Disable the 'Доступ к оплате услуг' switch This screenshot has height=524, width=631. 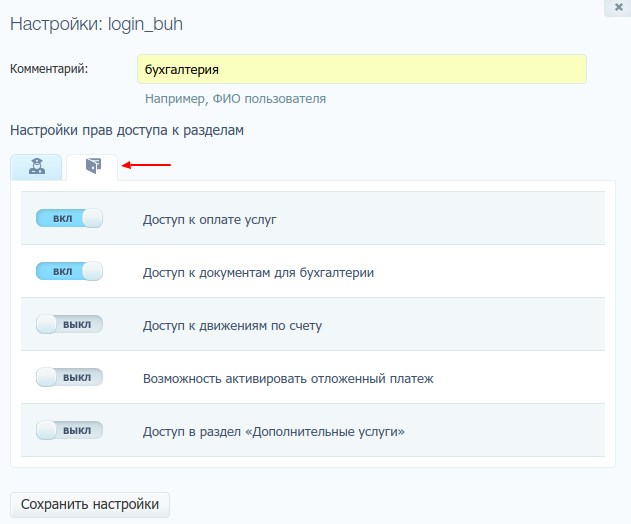[69, 218]
